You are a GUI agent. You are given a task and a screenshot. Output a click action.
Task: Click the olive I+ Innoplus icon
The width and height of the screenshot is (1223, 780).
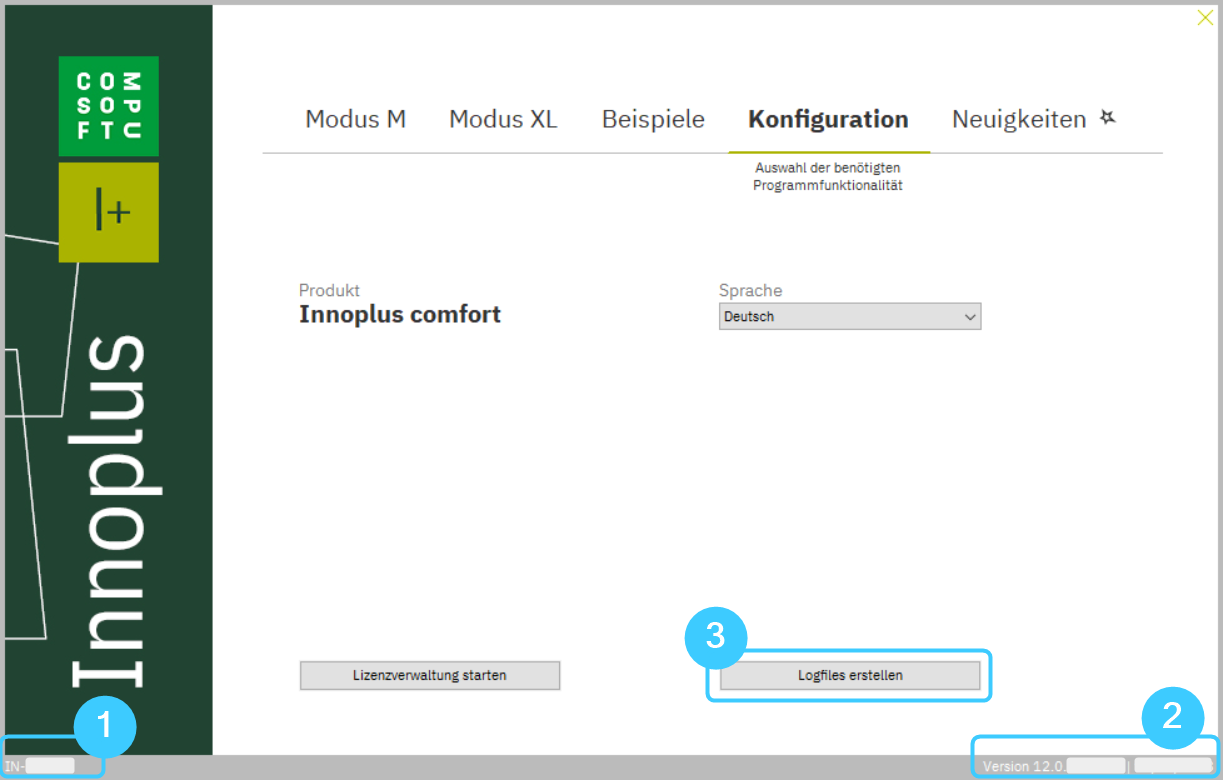click(108, 212)
